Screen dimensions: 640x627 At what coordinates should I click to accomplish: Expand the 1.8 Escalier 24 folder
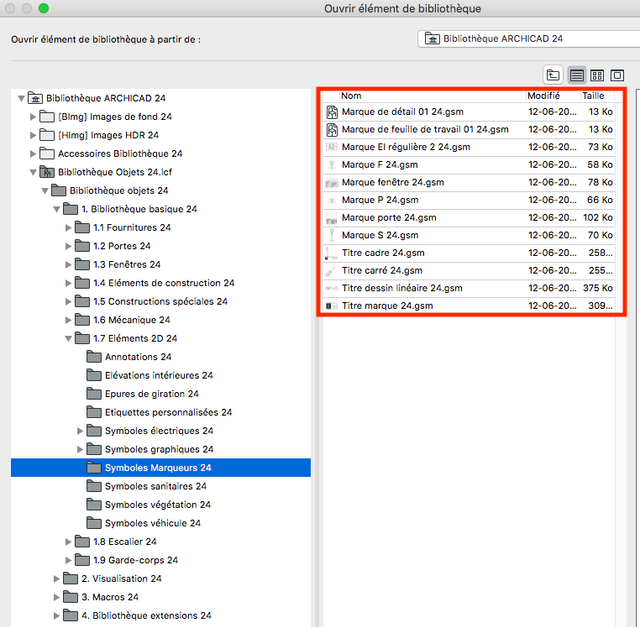coord(68,542)
